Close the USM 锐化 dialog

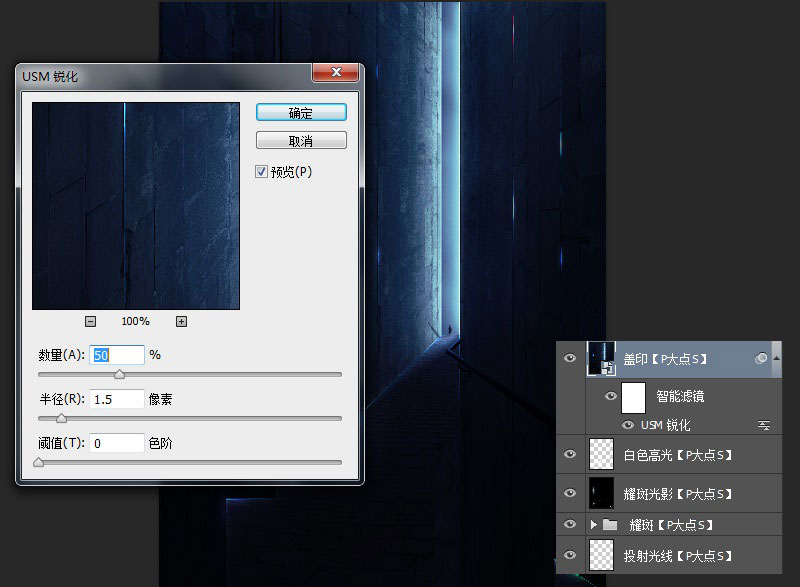coord(336,72)
